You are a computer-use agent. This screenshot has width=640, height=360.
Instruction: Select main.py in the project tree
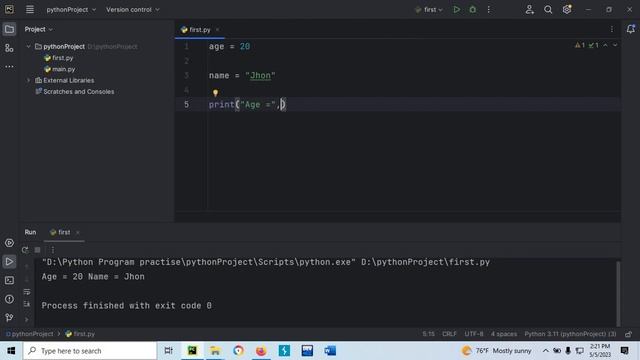[60, 69]
